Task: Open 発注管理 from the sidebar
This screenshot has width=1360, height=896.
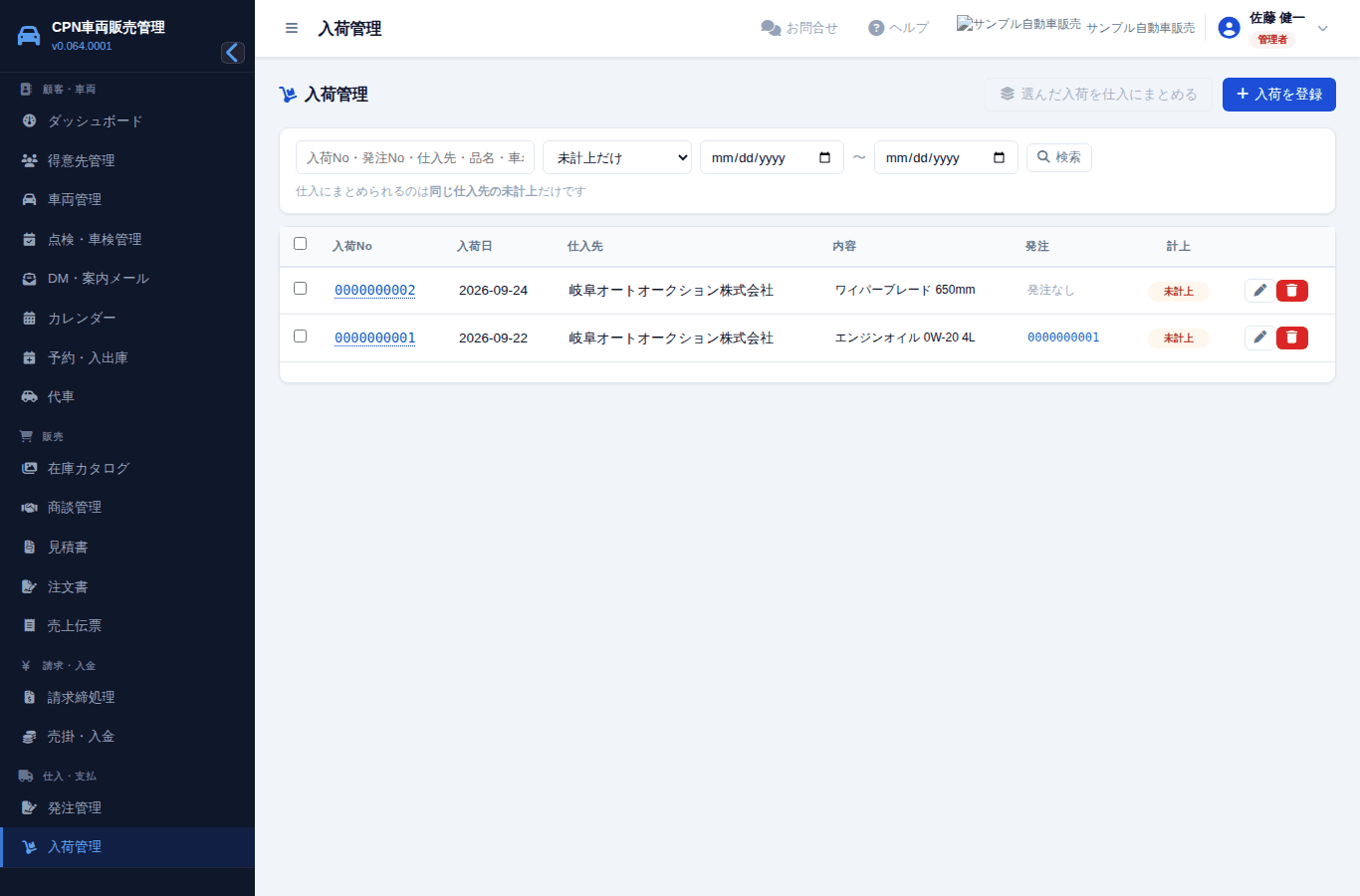Action: tap(127, 807)
